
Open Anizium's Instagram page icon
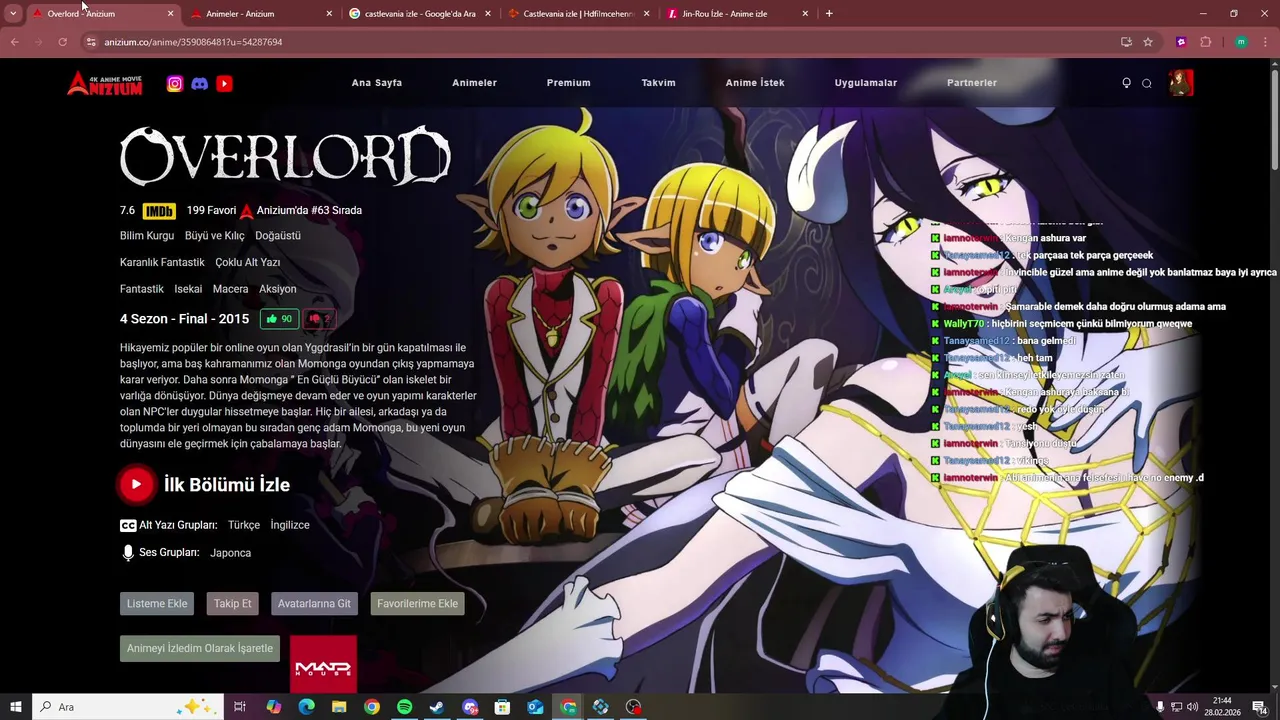click(x=175, y=84)
